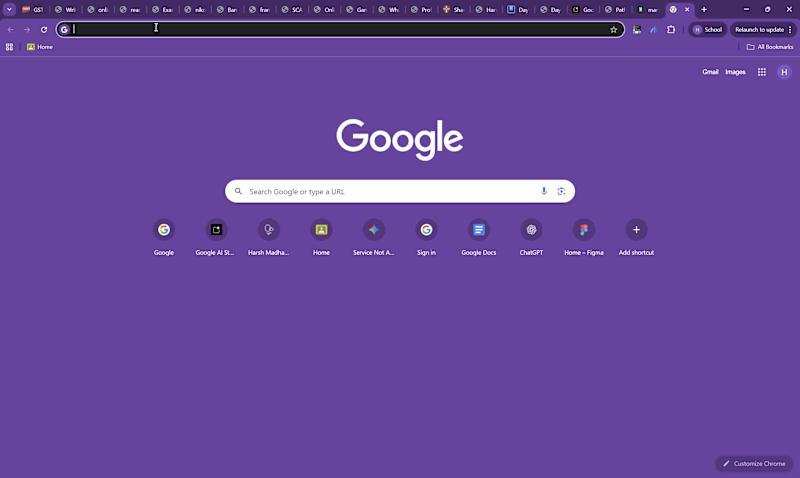This screenshot has height=478, width=800.
Task: Open the tab search dropdown arrow
Action: (9, 9)
